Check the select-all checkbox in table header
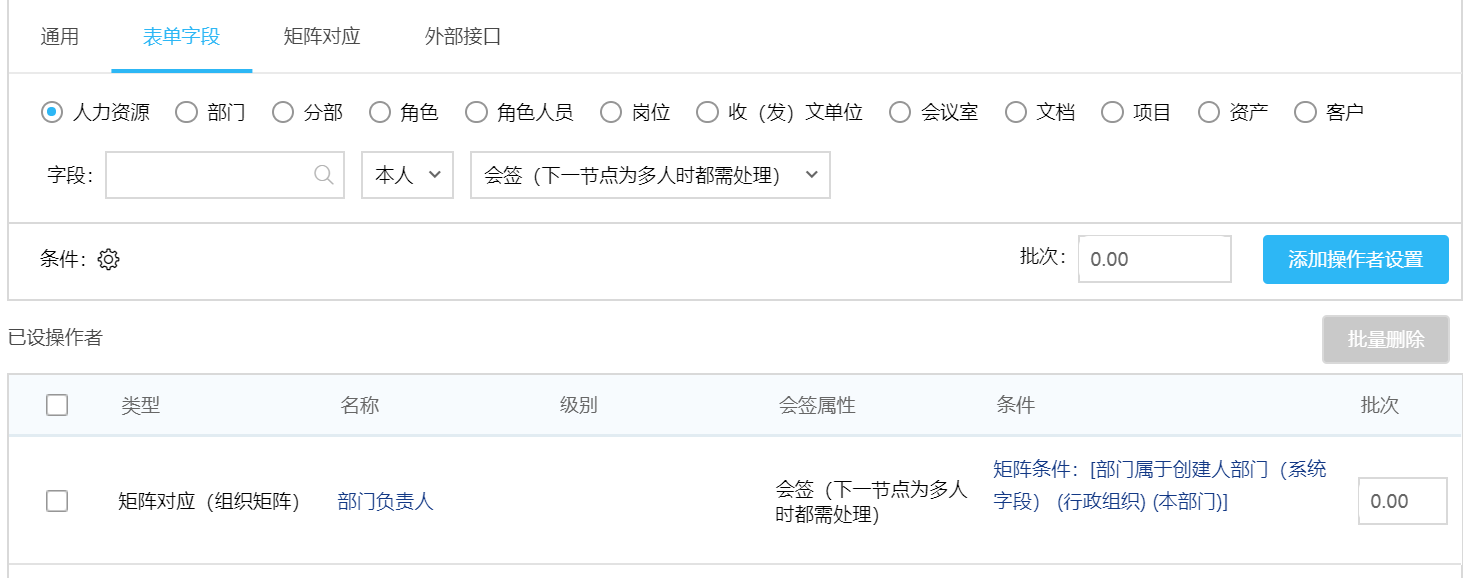Viewport: 1469px width, 578px height. tap(57, 405)
